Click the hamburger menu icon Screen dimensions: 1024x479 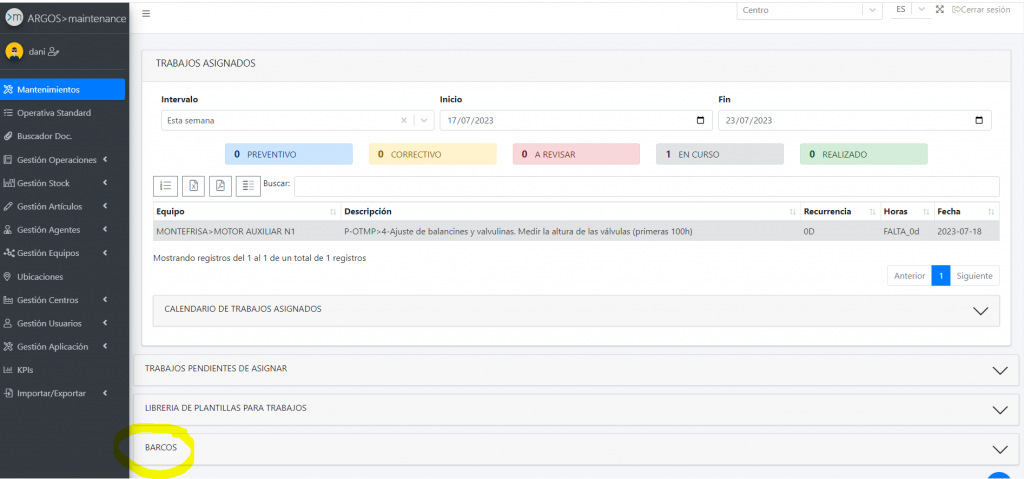tap(146, 14)
